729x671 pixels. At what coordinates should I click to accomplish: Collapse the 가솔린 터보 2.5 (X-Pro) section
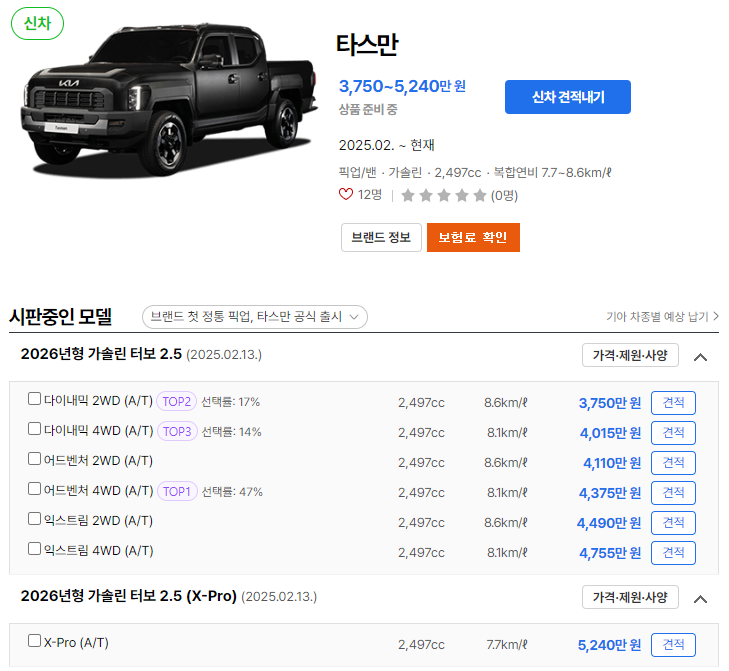tap(700, 599)
